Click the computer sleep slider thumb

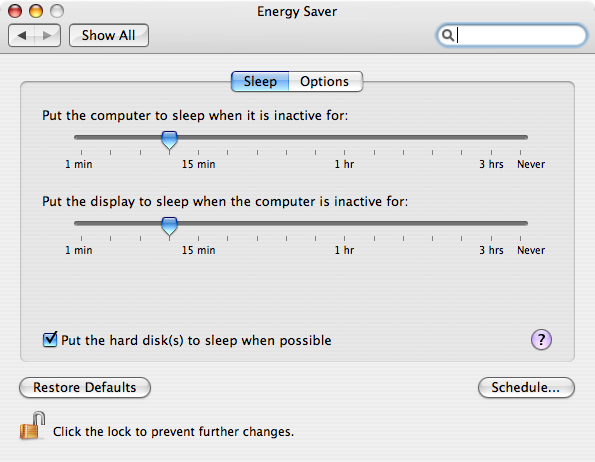pyautogui.click(x=169, y=140)
